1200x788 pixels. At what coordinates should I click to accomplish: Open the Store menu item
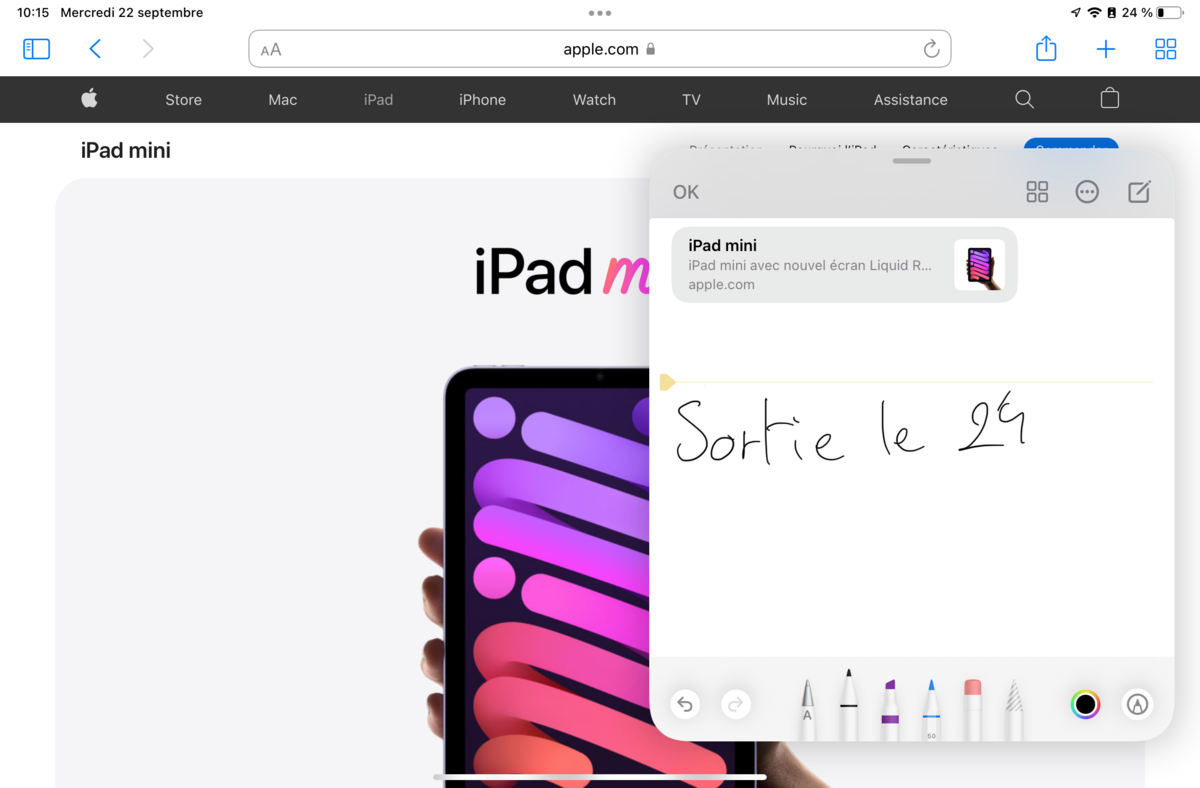click(183, 100)
